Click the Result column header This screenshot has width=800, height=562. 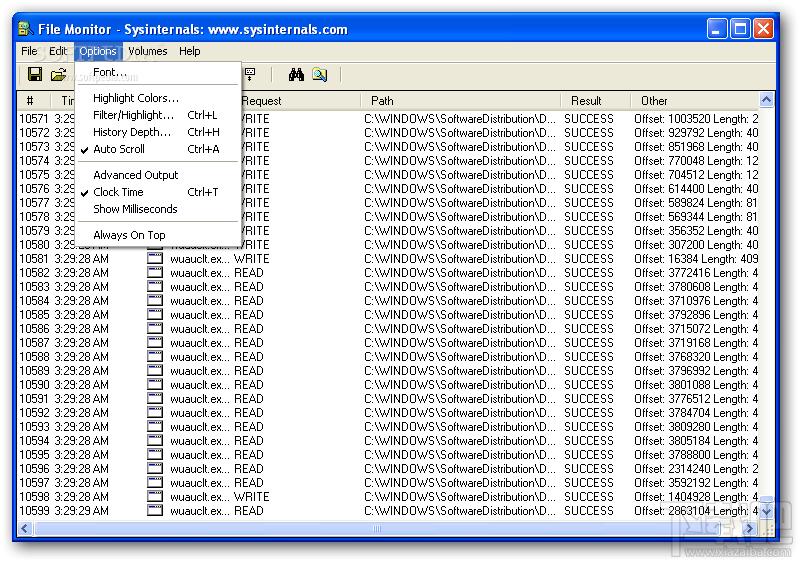tap(595, 101)
